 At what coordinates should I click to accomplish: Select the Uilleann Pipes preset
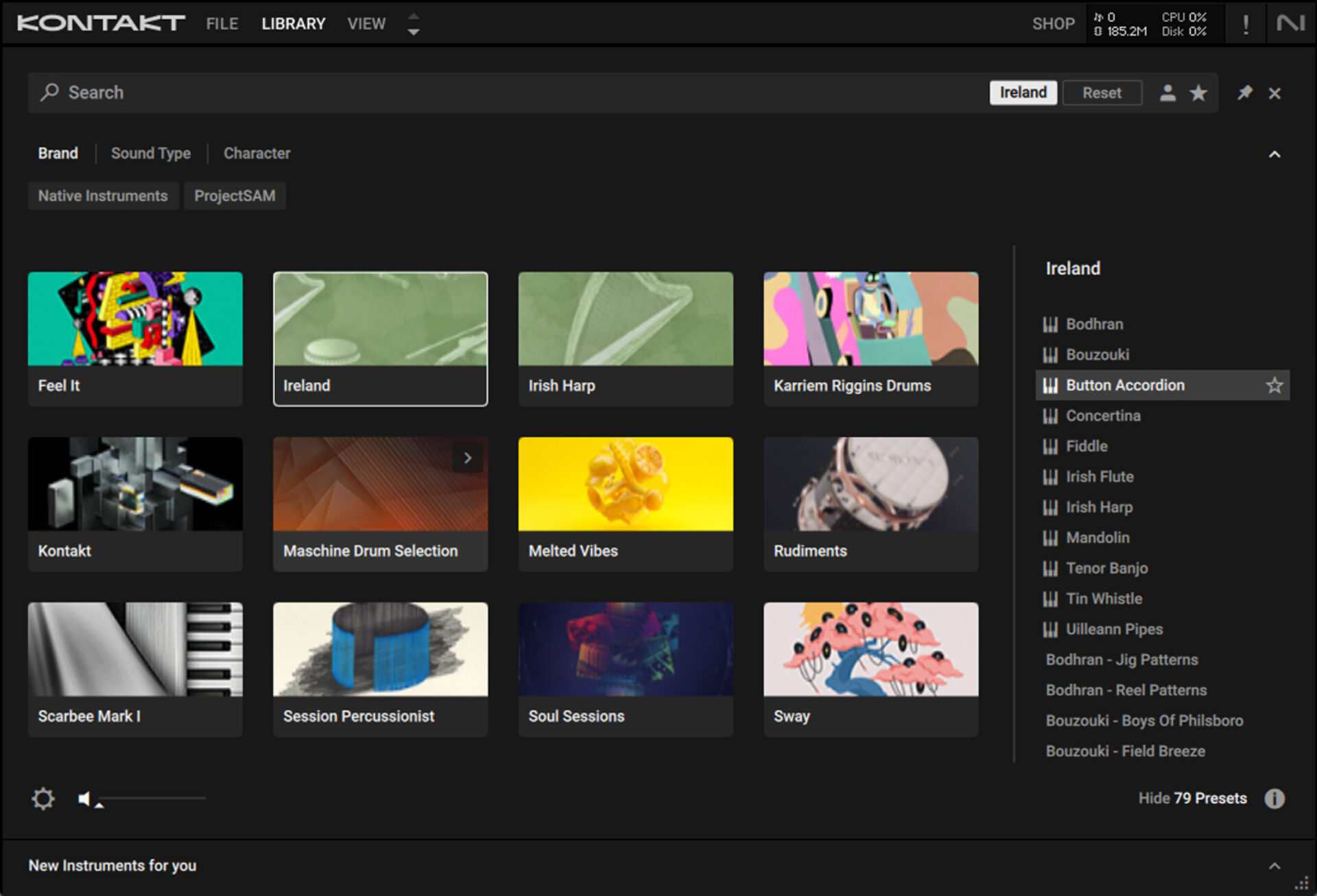[1114, 629]
